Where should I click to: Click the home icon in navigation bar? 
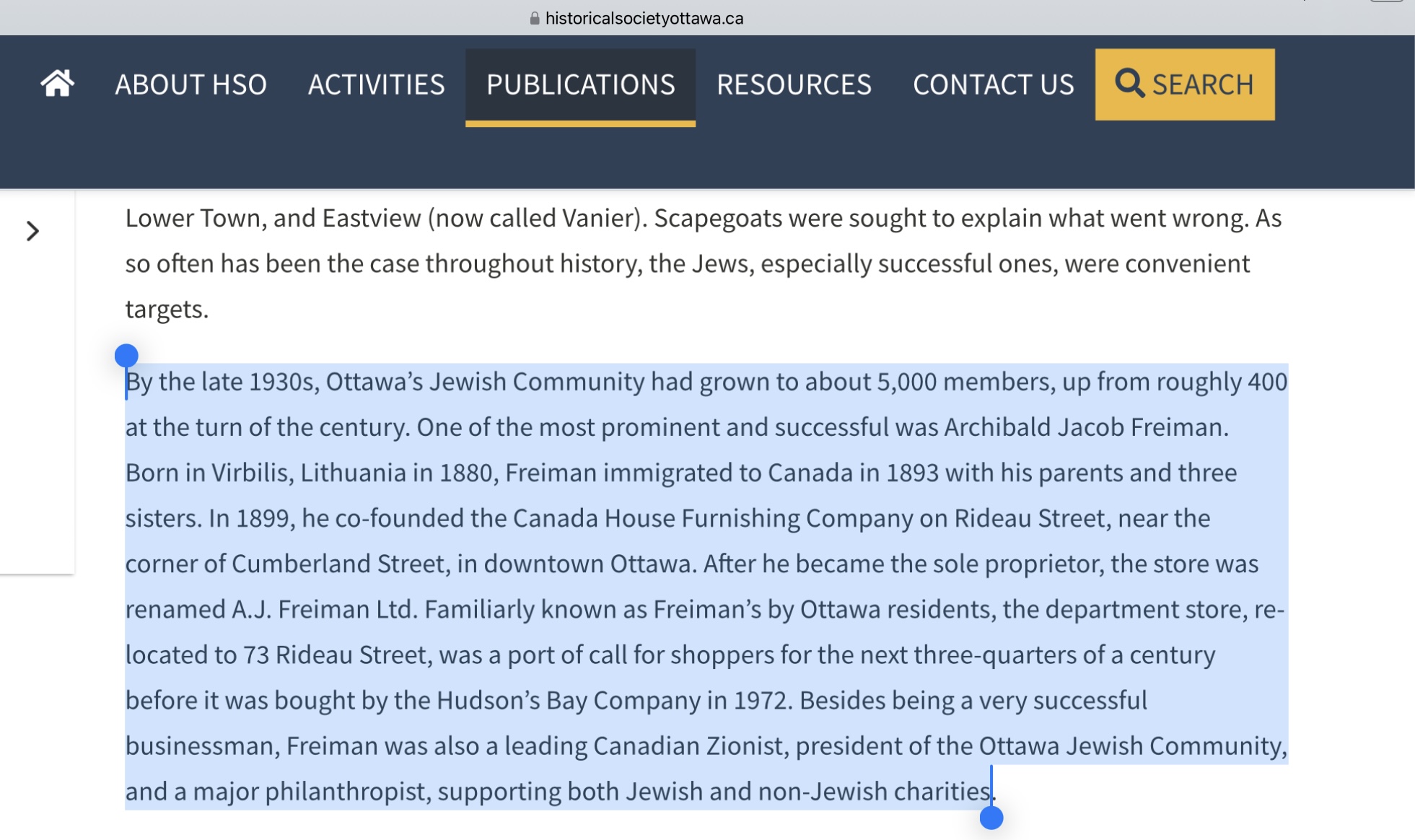point(57,84)
